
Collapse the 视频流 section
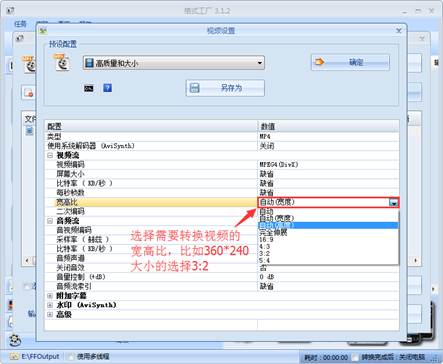click(50, 155)
